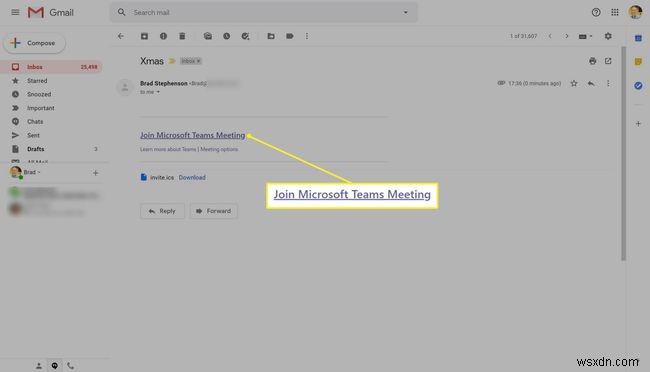Click the Forward button
This screenshot has height=372, width=650.
(x=213, y=211)
